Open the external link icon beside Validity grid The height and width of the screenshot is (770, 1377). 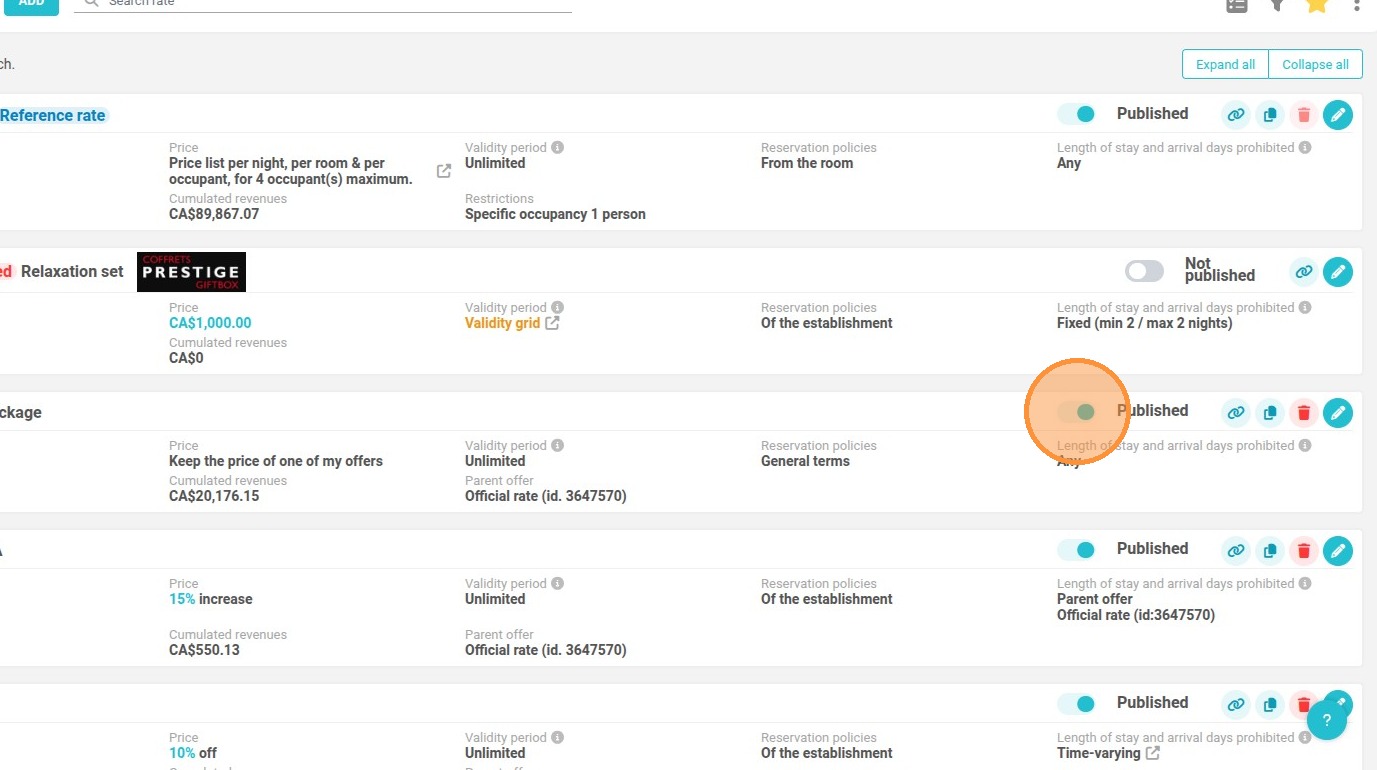click(x=552, y=323)
